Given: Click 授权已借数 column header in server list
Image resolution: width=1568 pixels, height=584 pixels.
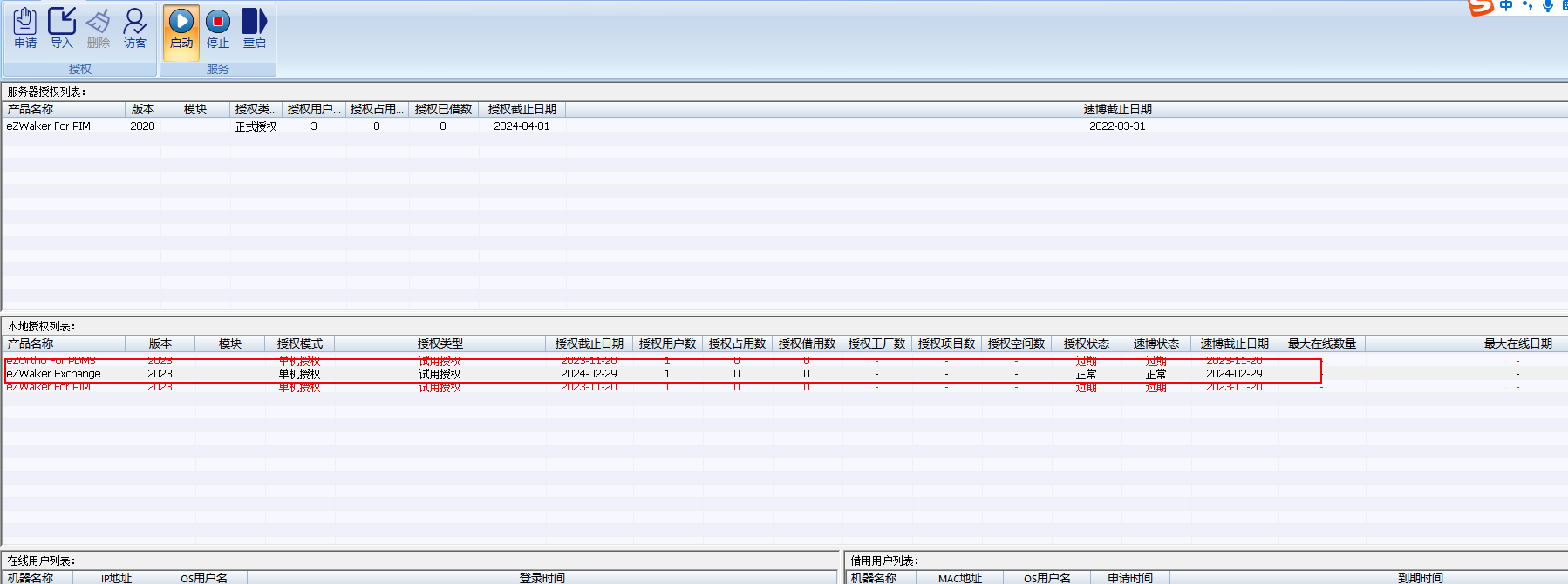Looking at the screenshot, I should click(x=444, y=109).
